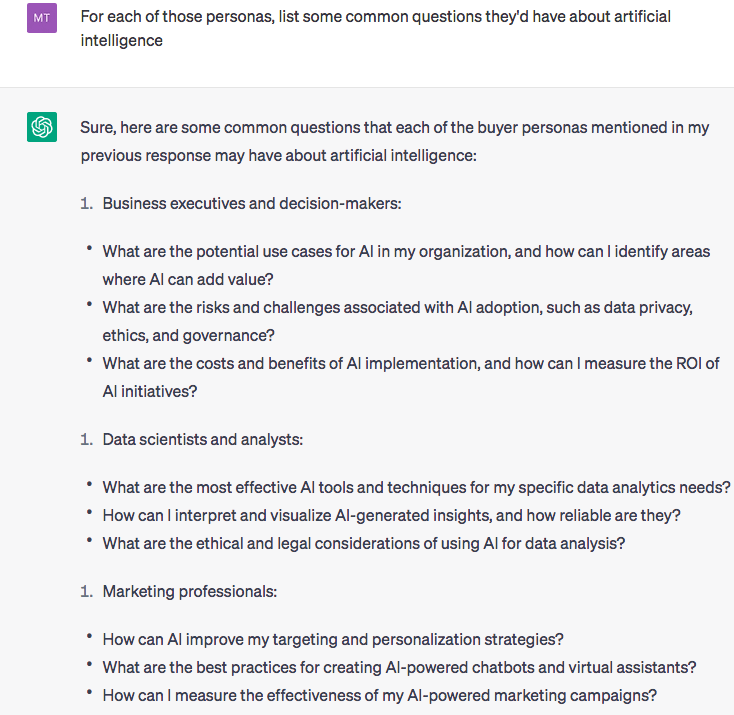The width and height of the screenshot is (734, 715).
Task: Click the purple MT user avatar
Action: point(42,18)
